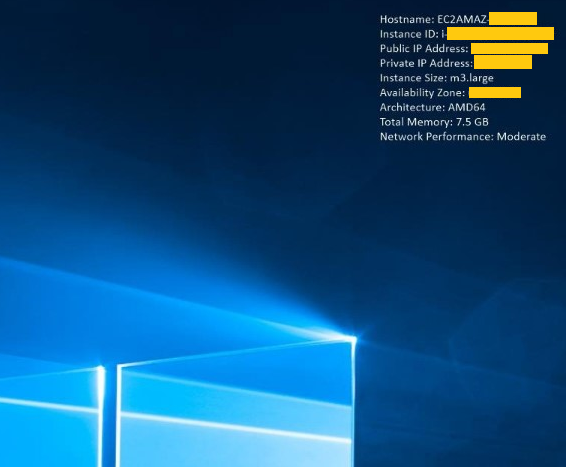
Task: Click the yellow box hiding the public IP
Action: (x=509, y=48)
